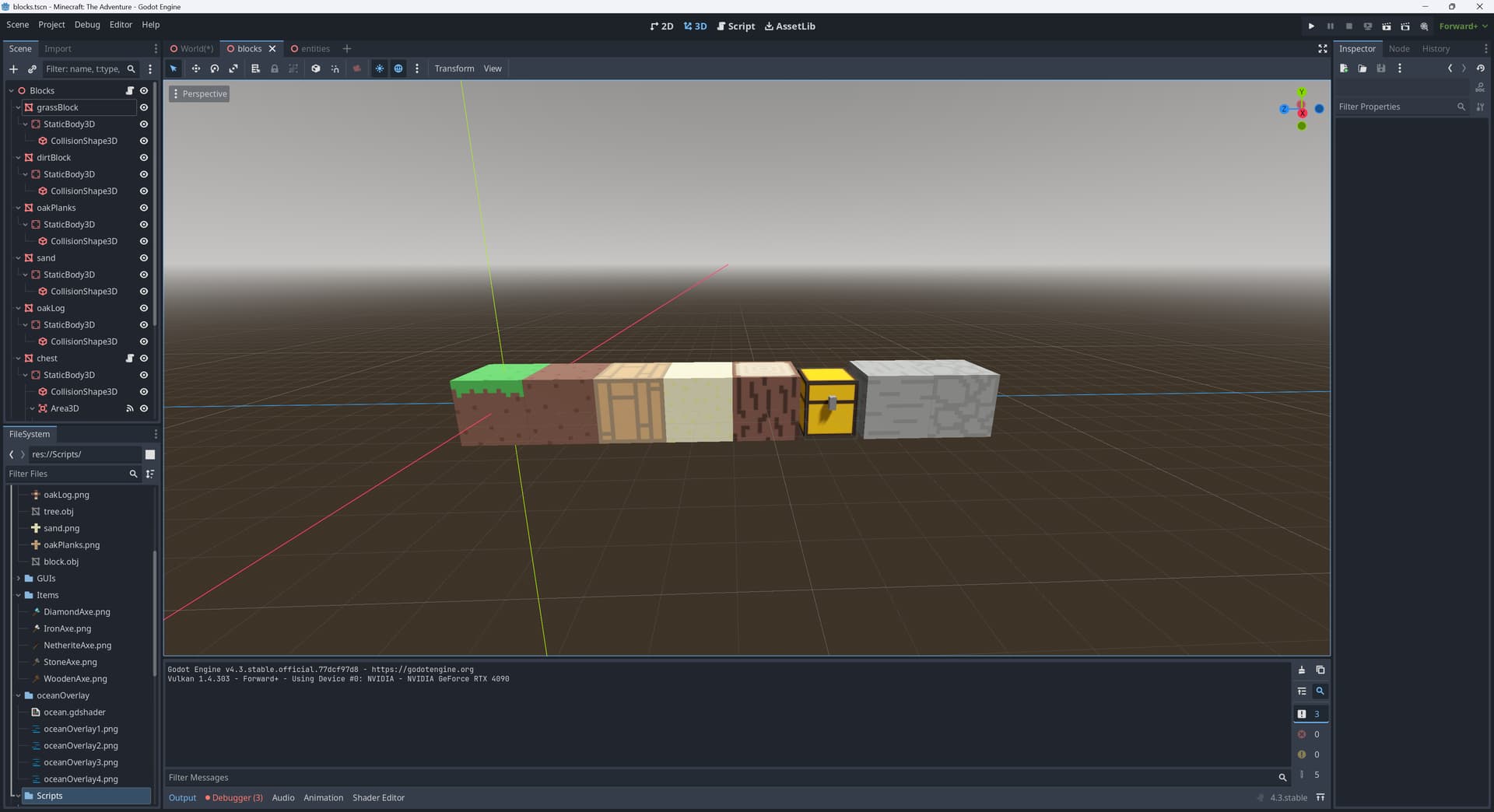Viewport: 1494px width, 812px height.
Task: Expand the GUIs folder
Action: click(18, 578)
